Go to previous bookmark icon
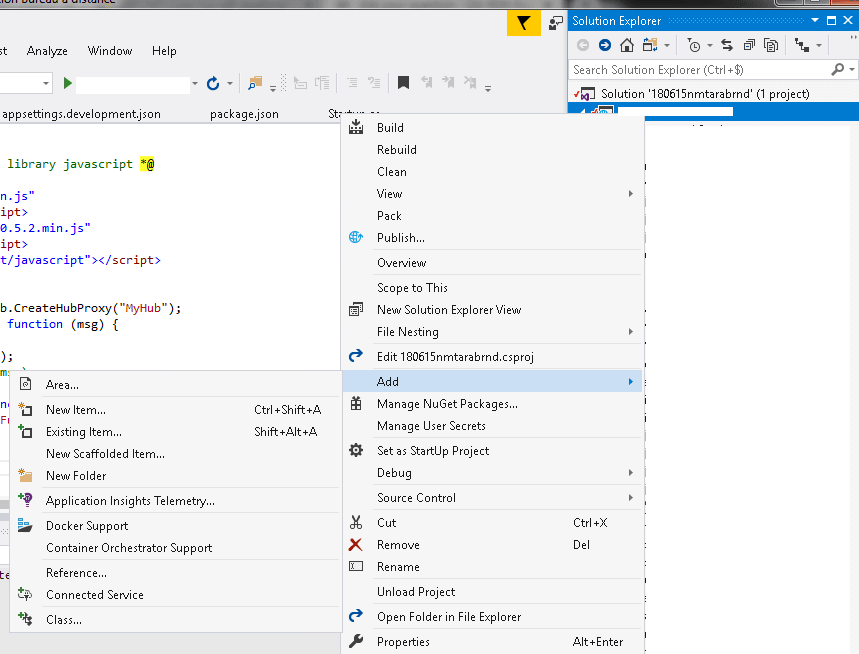The image size is (859, 654). pos(426,83)
